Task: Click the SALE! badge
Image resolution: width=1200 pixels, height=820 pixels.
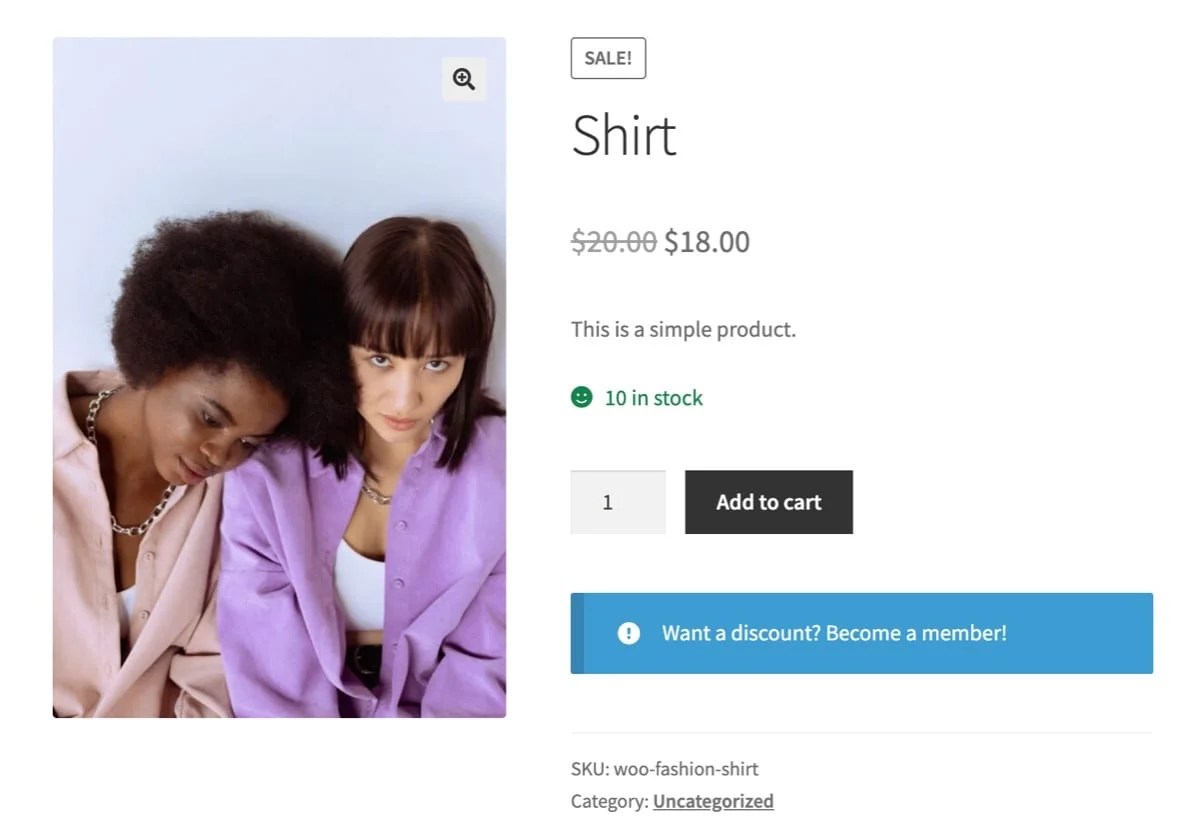Action: tap(608, 58)
